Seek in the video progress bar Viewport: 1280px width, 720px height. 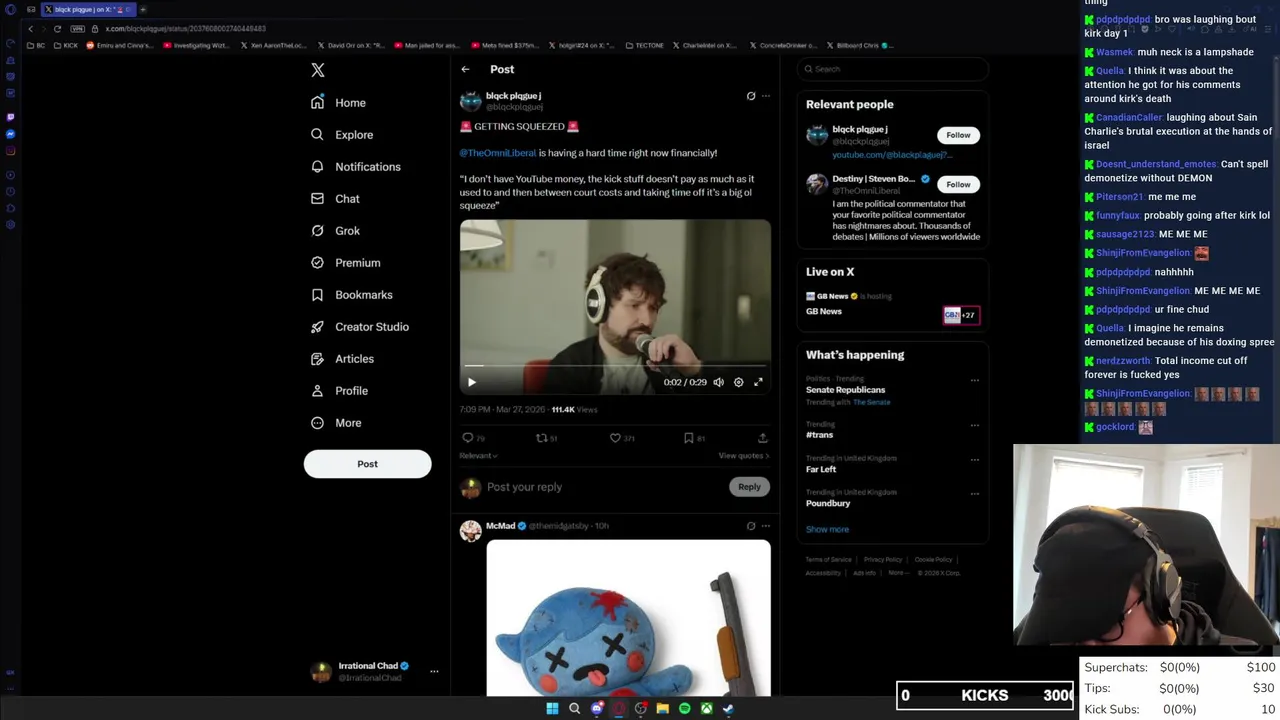[615, 366]
